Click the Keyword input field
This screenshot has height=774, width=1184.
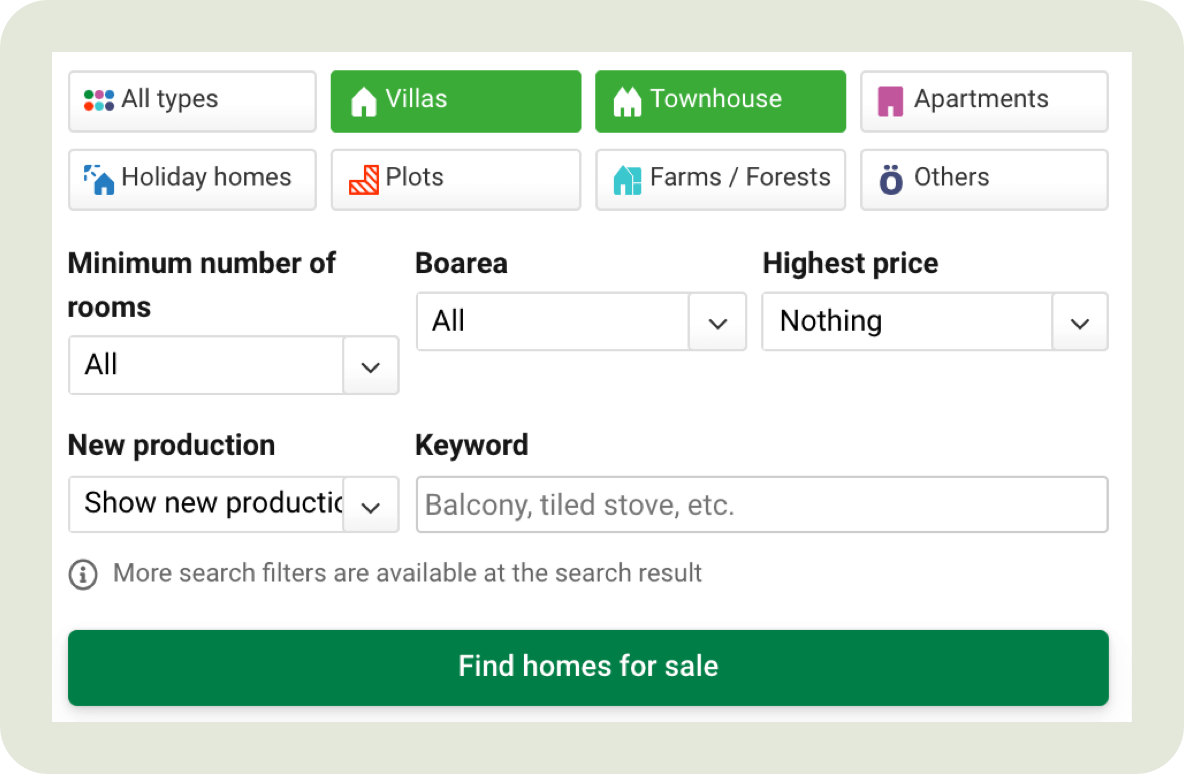pyautogui.click(x=762, y=504)
